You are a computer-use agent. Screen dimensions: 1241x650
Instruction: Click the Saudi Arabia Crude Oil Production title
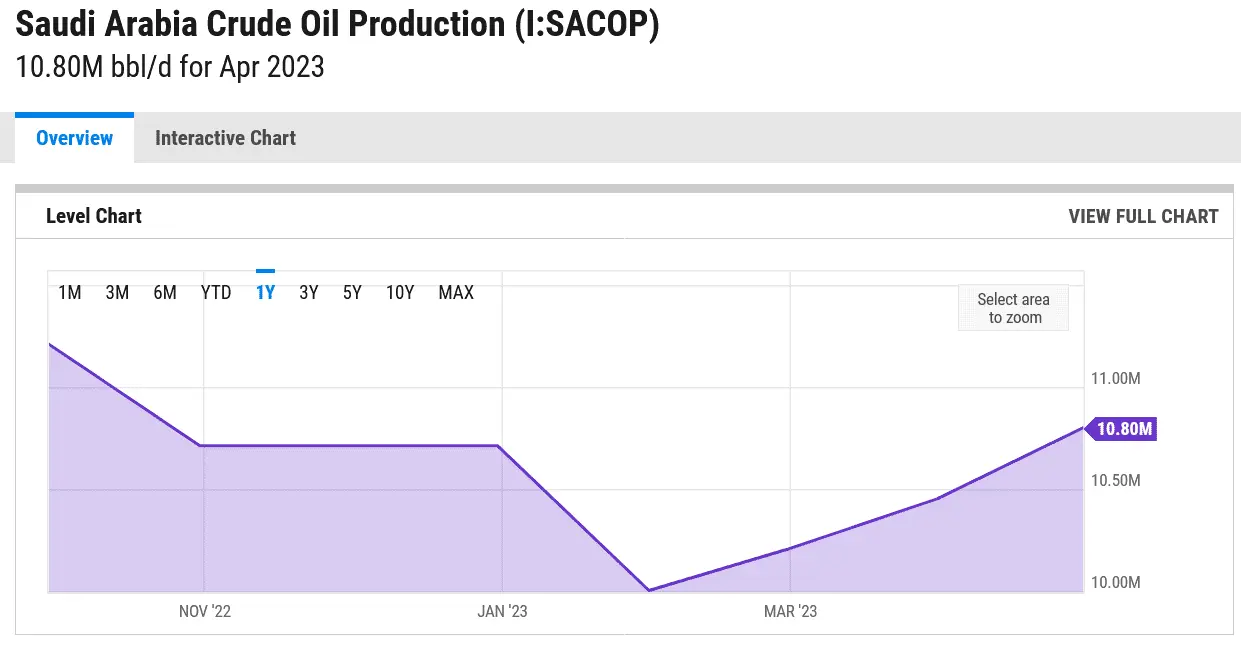pos(337,24)
